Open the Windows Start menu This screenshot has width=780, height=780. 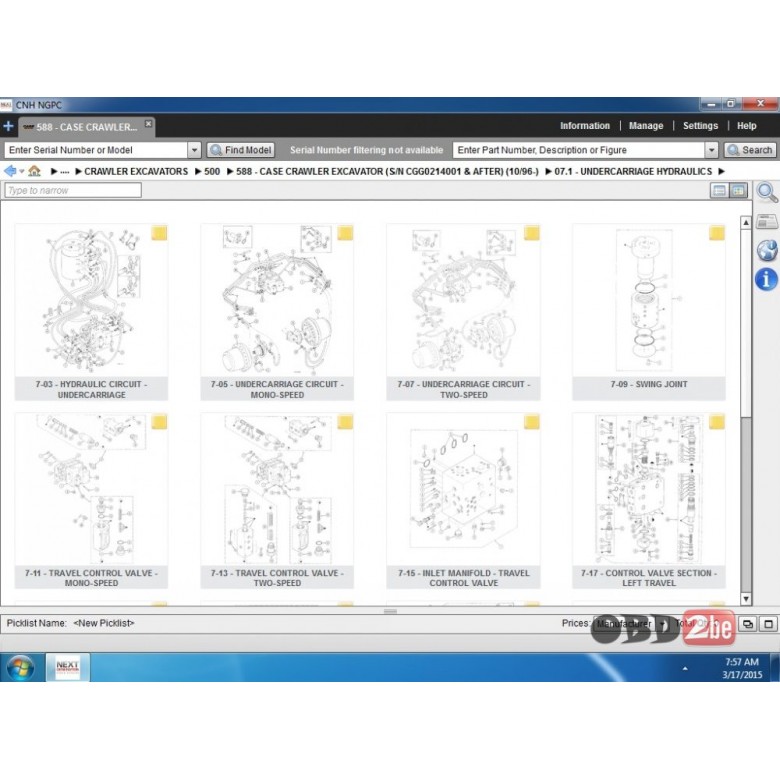point(20,668)
